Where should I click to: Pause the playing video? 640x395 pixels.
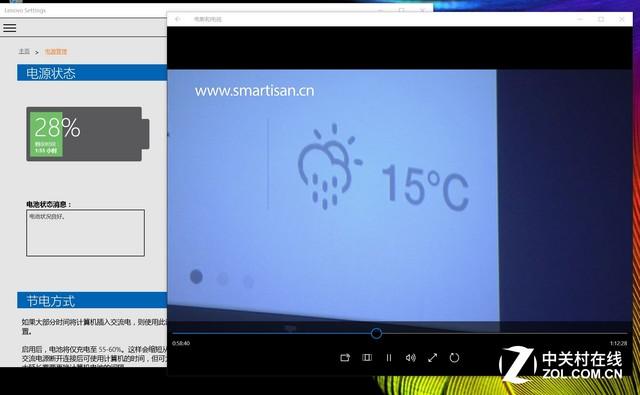coord(389,357)
